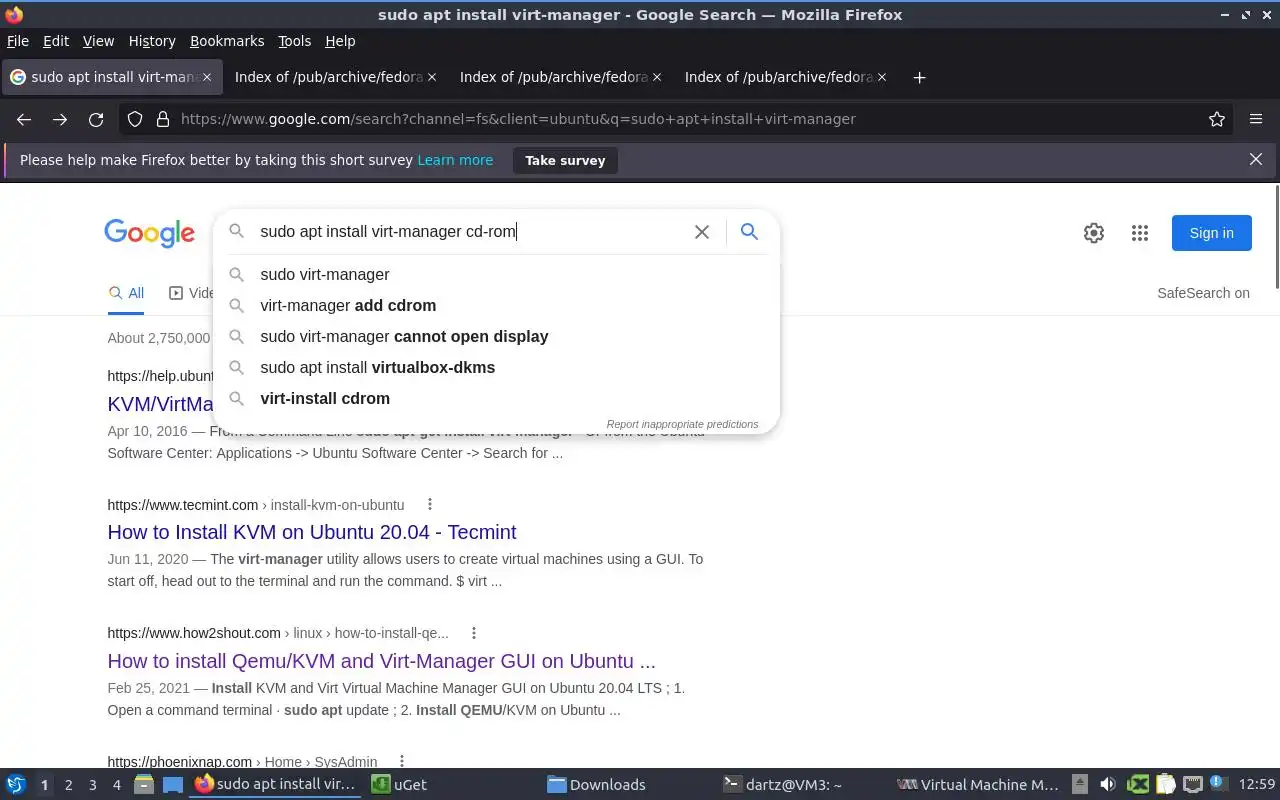The height and width of the screenshot is (800, 1280).
Task: Choose suggestion 'sudo virt-manager'
Action: (x=497, y=274)
